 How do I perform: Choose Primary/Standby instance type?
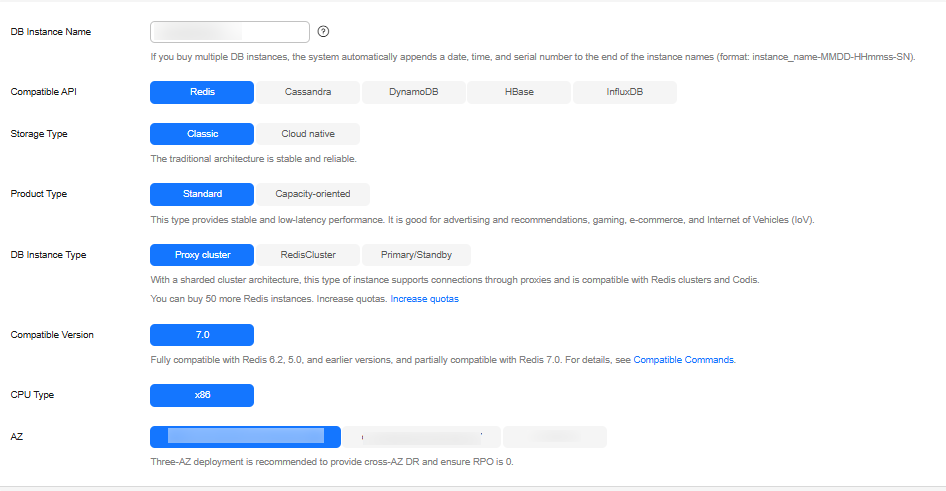coord(416,255)
